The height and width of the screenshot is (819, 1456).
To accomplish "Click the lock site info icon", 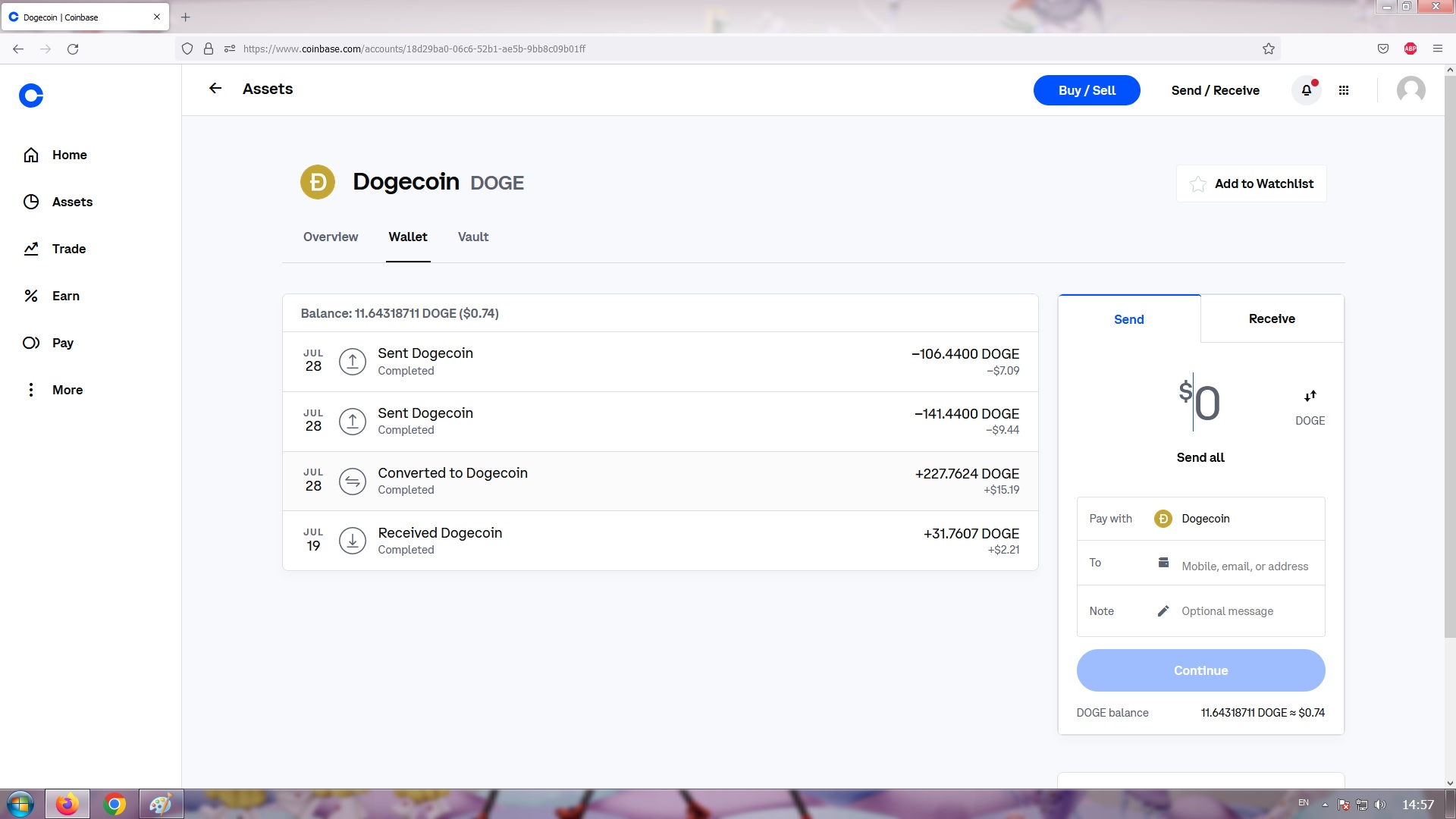I will point(209,49).
